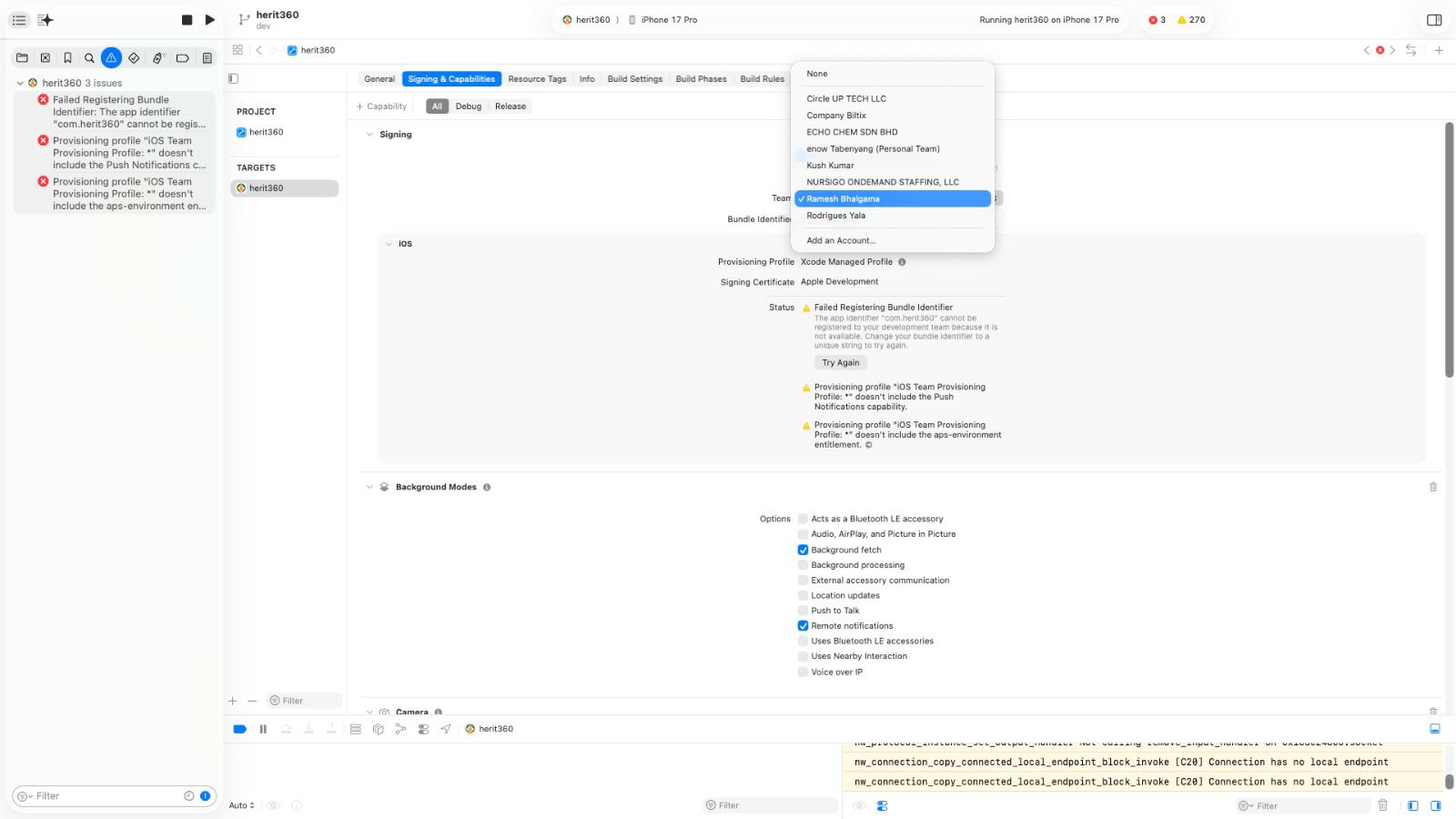1456x819 pixels.
Task: Click Try Again button
Action: coord(841,362)
